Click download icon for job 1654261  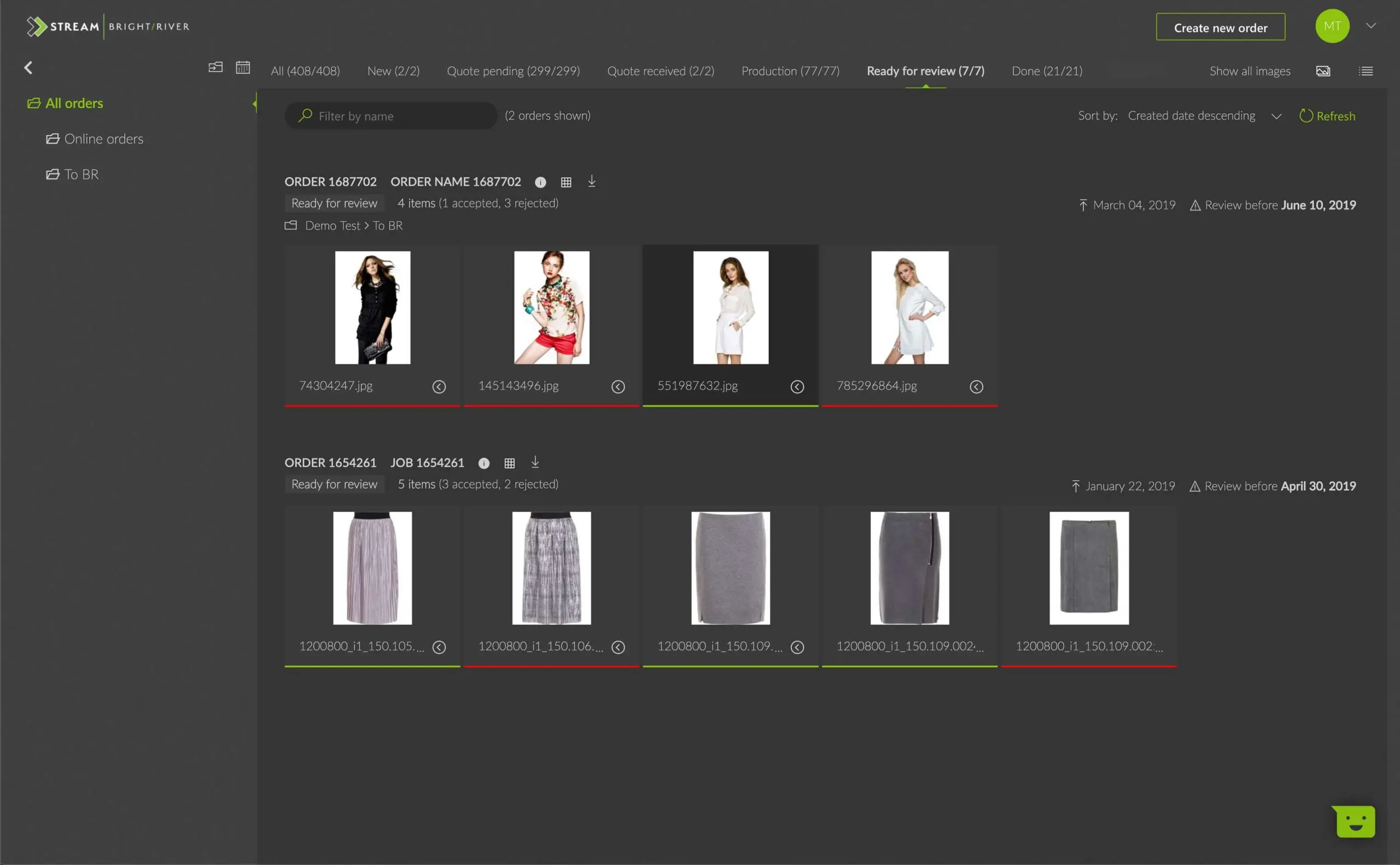coord(535,462)
